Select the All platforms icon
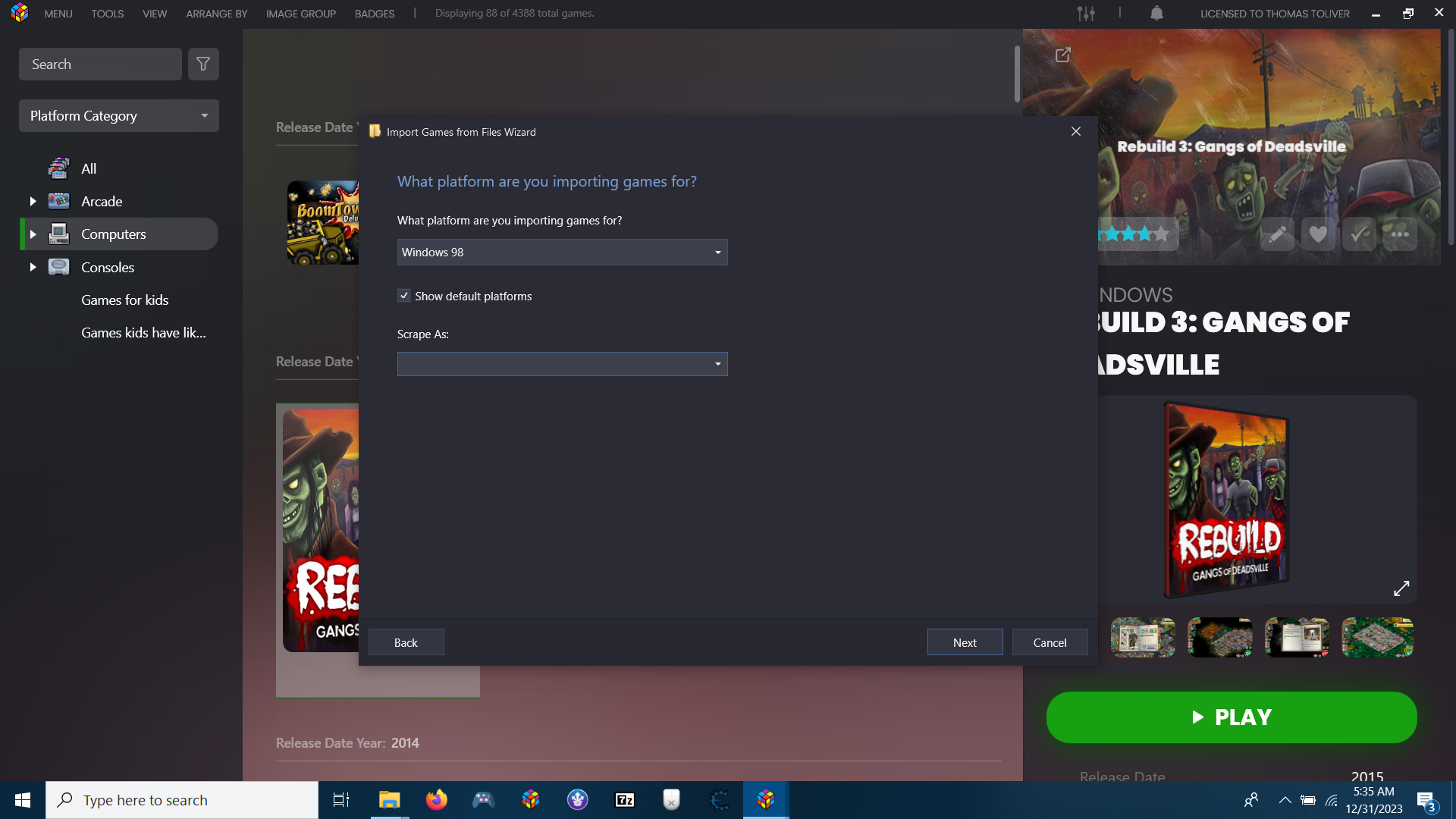This screenshot has width=1456, height=819. [x=59, y=168]
